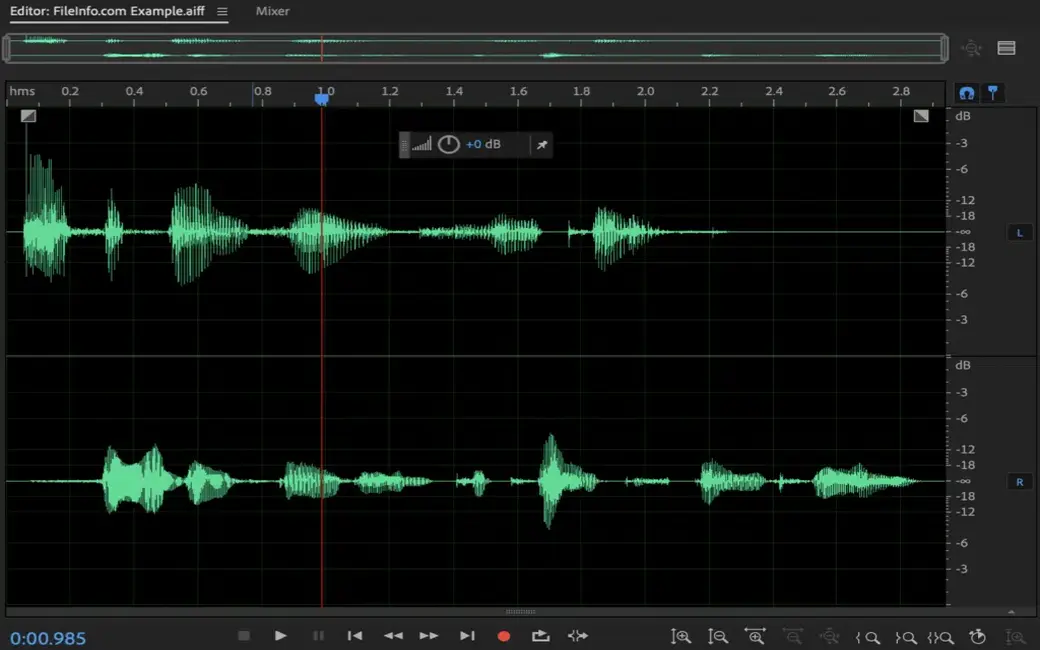The image size is (1040, 650).
Task: Open the Editor panel hamburger menu
Action: (x=222, y=11)
